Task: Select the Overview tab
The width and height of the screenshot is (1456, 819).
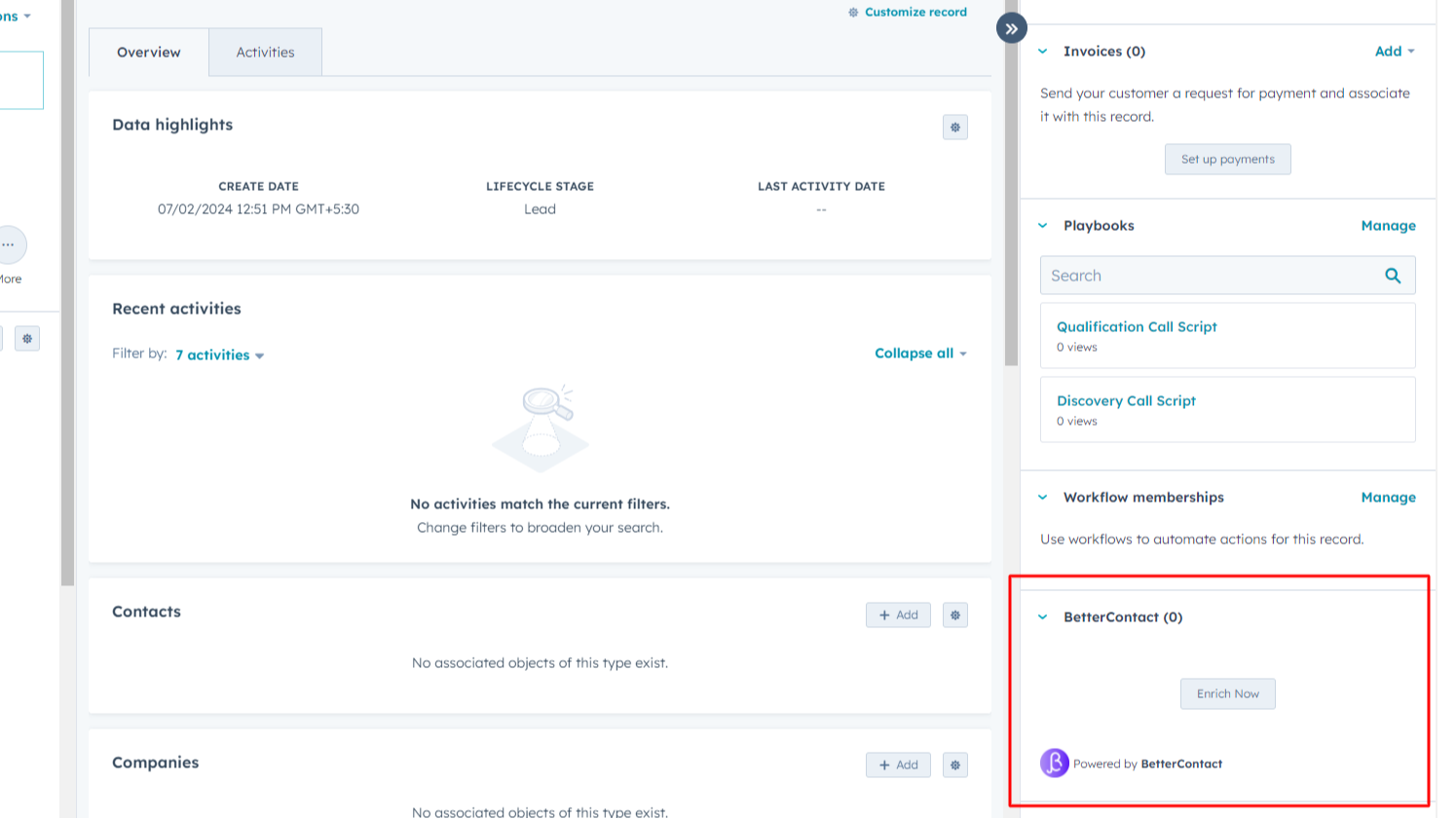Action: tap(148, 53)
